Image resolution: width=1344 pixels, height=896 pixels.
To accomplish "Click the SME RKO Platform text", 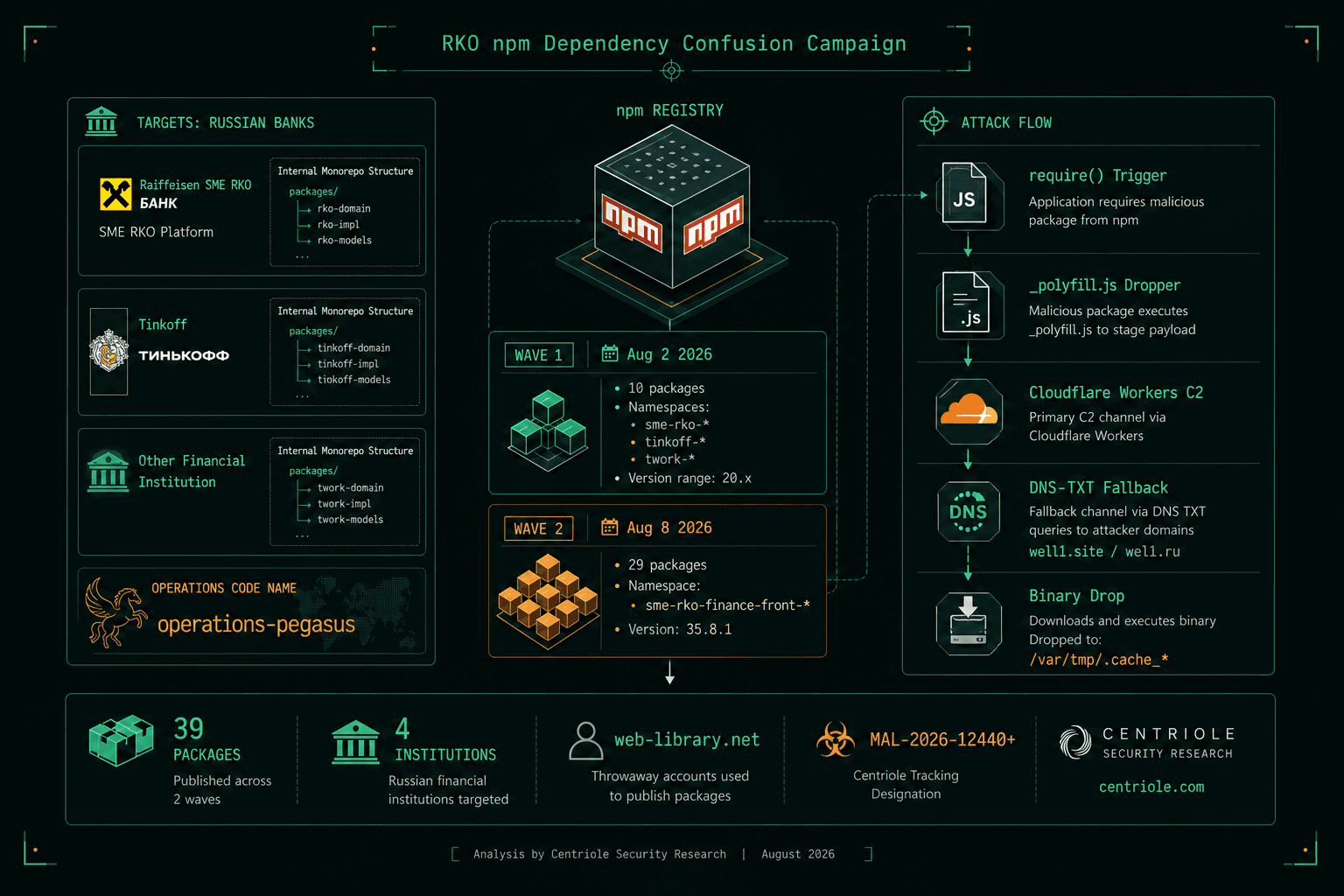I will [x=156, y=232].
